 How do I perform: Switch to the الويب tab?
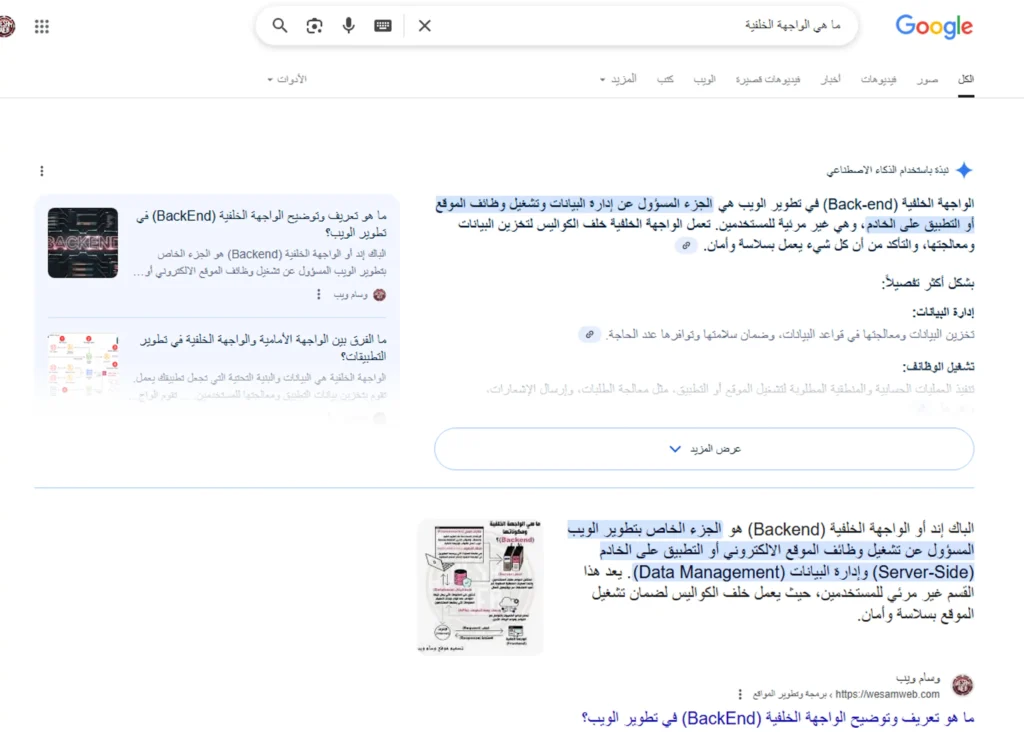point(705,80)
